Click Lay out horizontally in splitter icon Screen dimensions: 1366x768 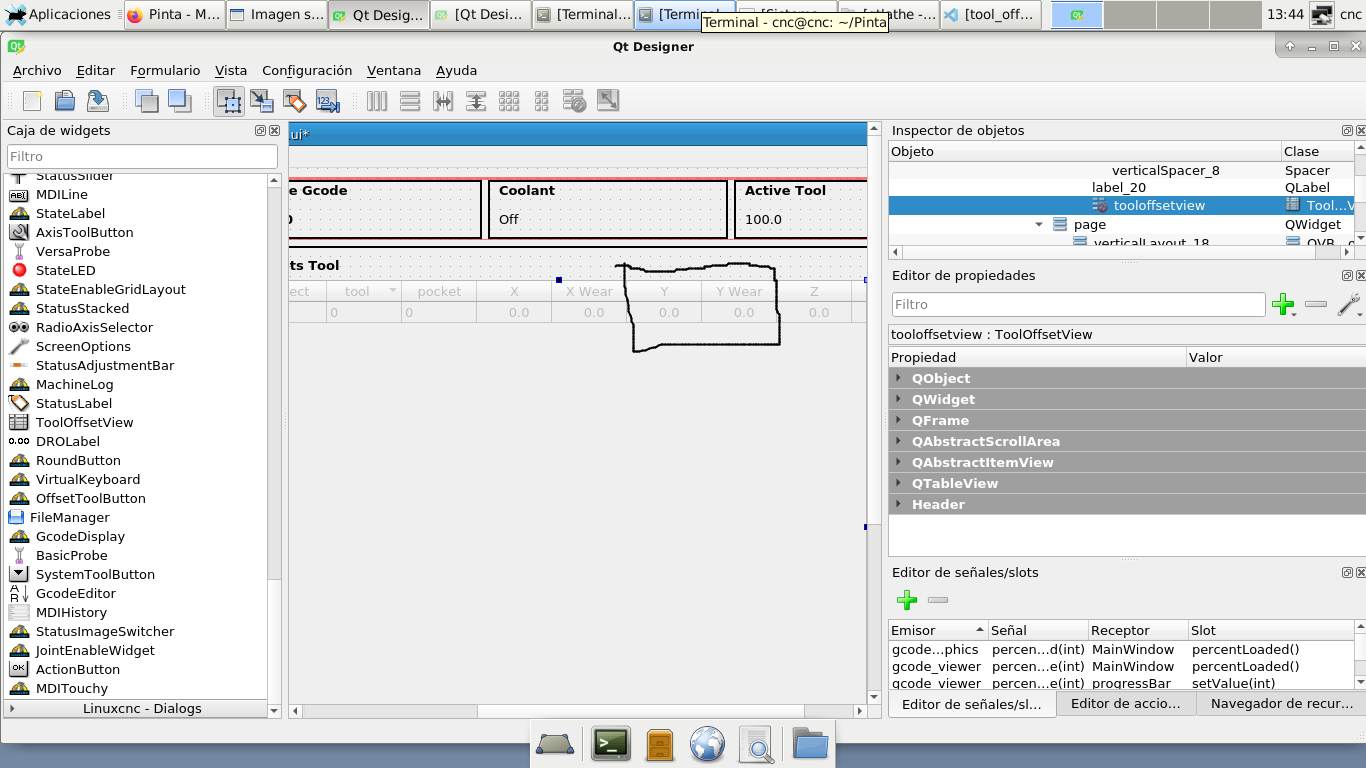(x=443, y=100)
